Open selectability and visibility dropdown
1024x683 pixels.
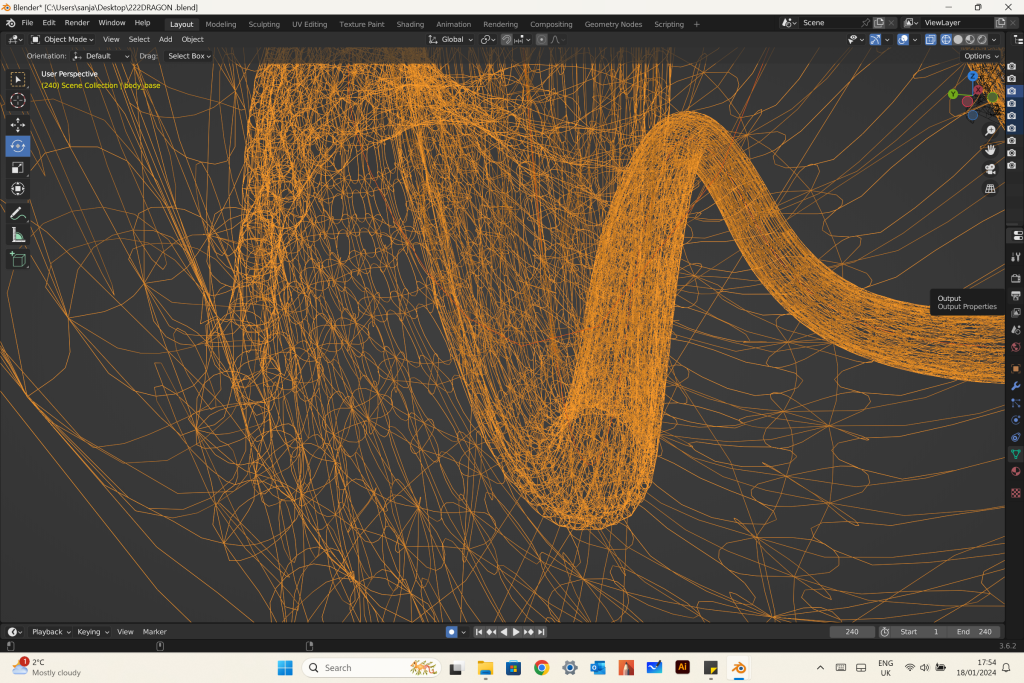click(856, 40)
